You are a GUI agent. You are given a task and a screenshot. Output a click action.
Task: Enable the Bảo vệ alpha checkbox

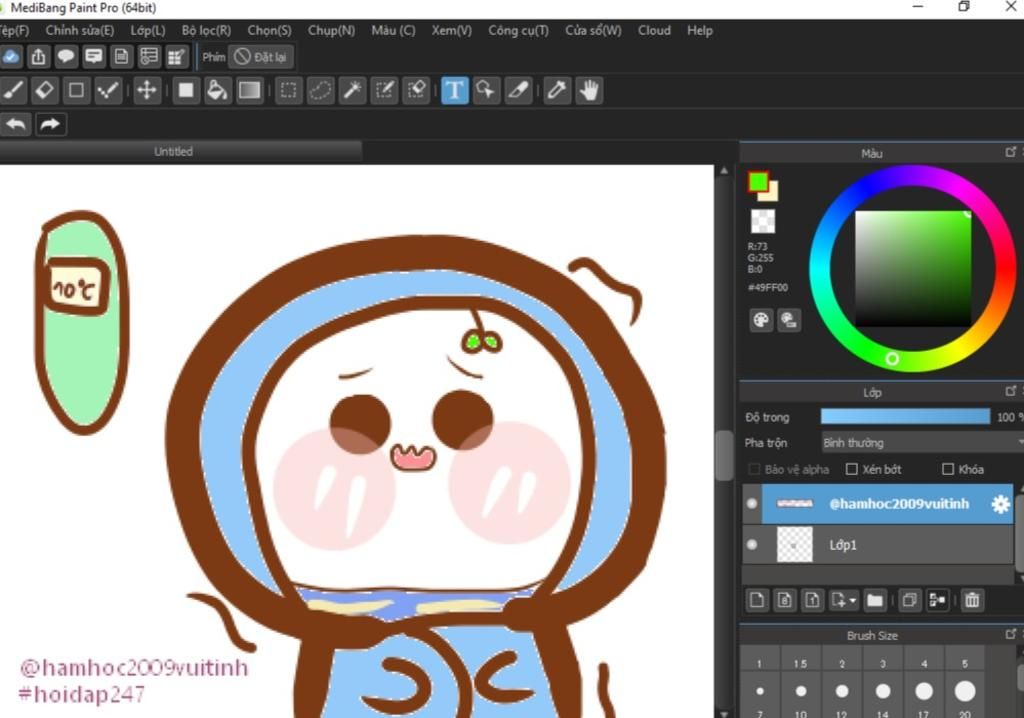754,469
